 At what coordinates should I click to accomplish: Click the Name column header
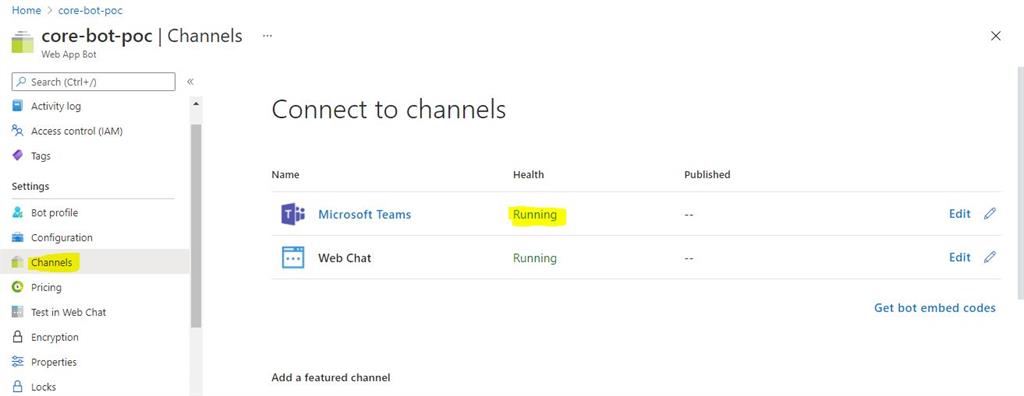(x=285, y=174)
